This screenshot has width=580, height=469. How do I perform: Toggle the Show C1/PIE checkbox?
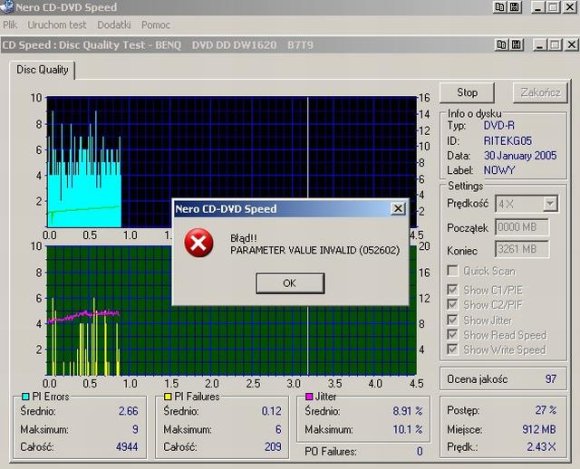[x=452, y=289]
